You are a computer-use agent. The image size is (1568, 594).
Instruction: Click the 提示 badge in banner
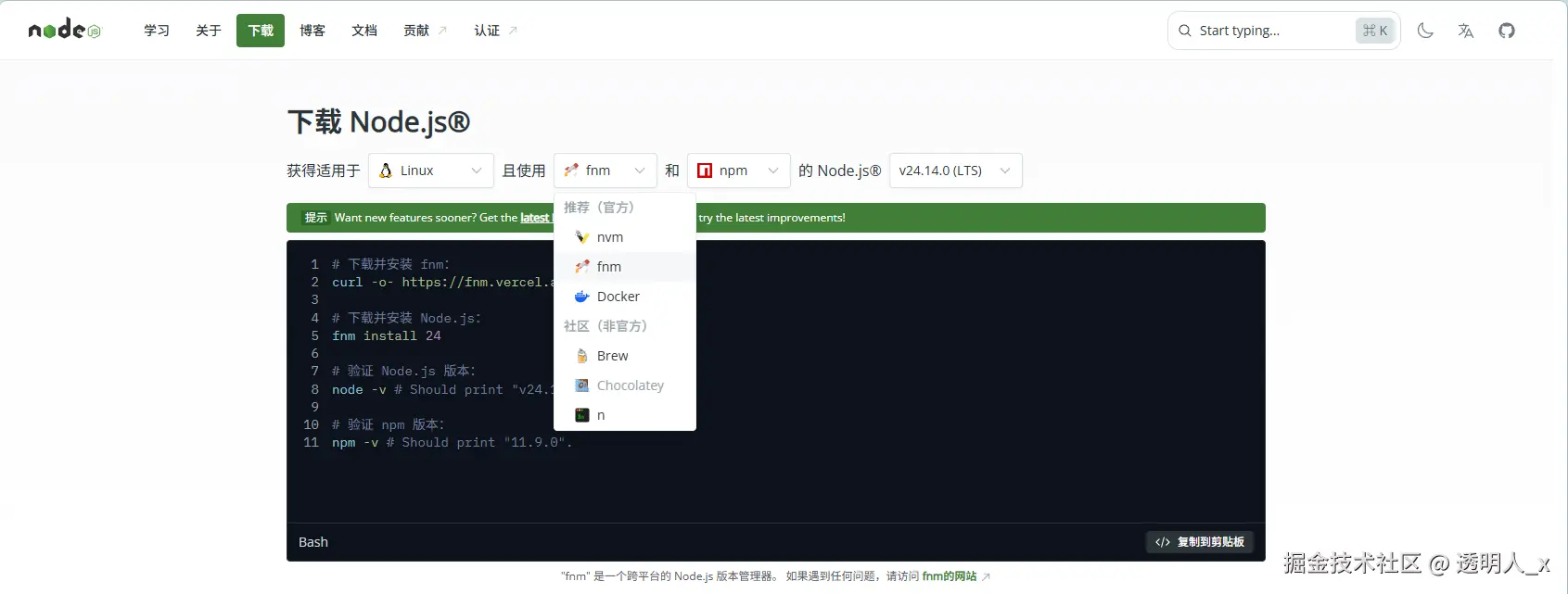pyautogui.click(x=316, y=218)
